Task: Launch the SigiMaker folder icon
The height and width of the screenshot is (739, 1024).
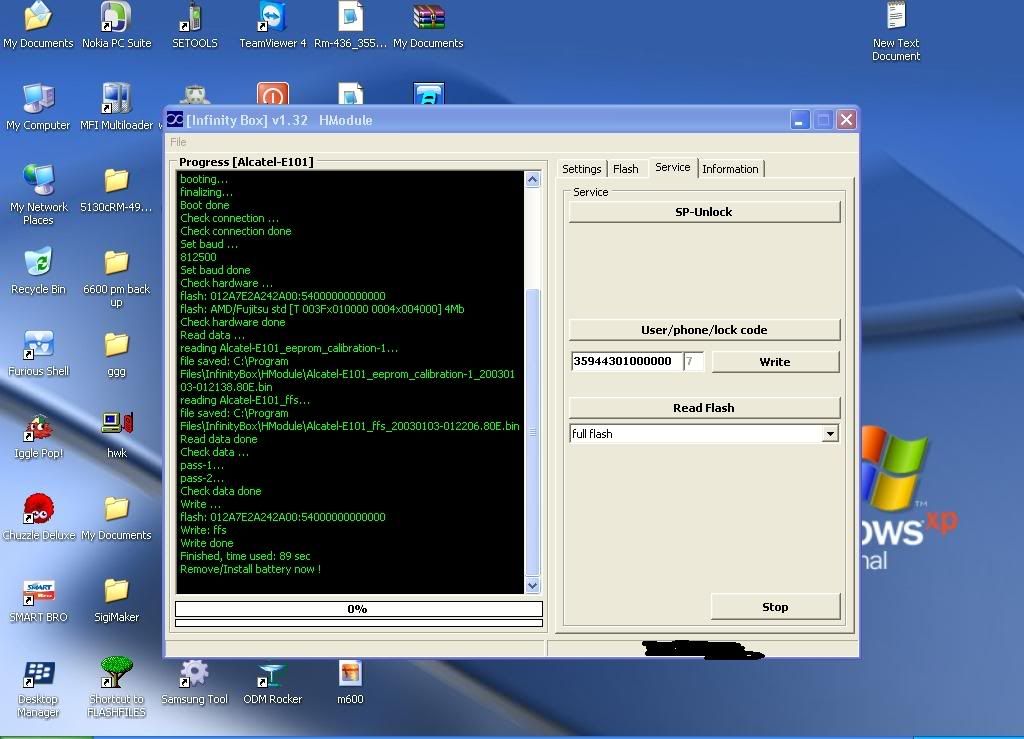Action: pos(116,592)
